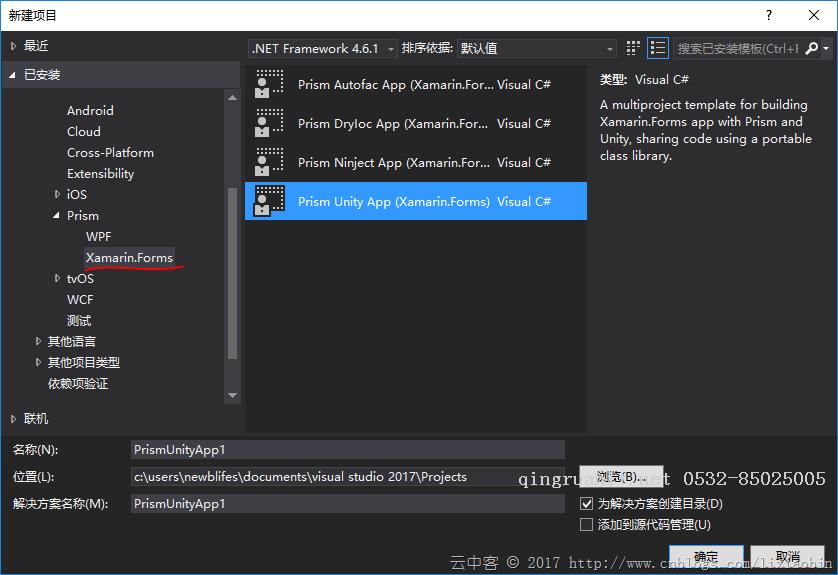Open the .NET Framework 4.6.1 dropdown
Viewport: 838px width, 575px height.
323,49
